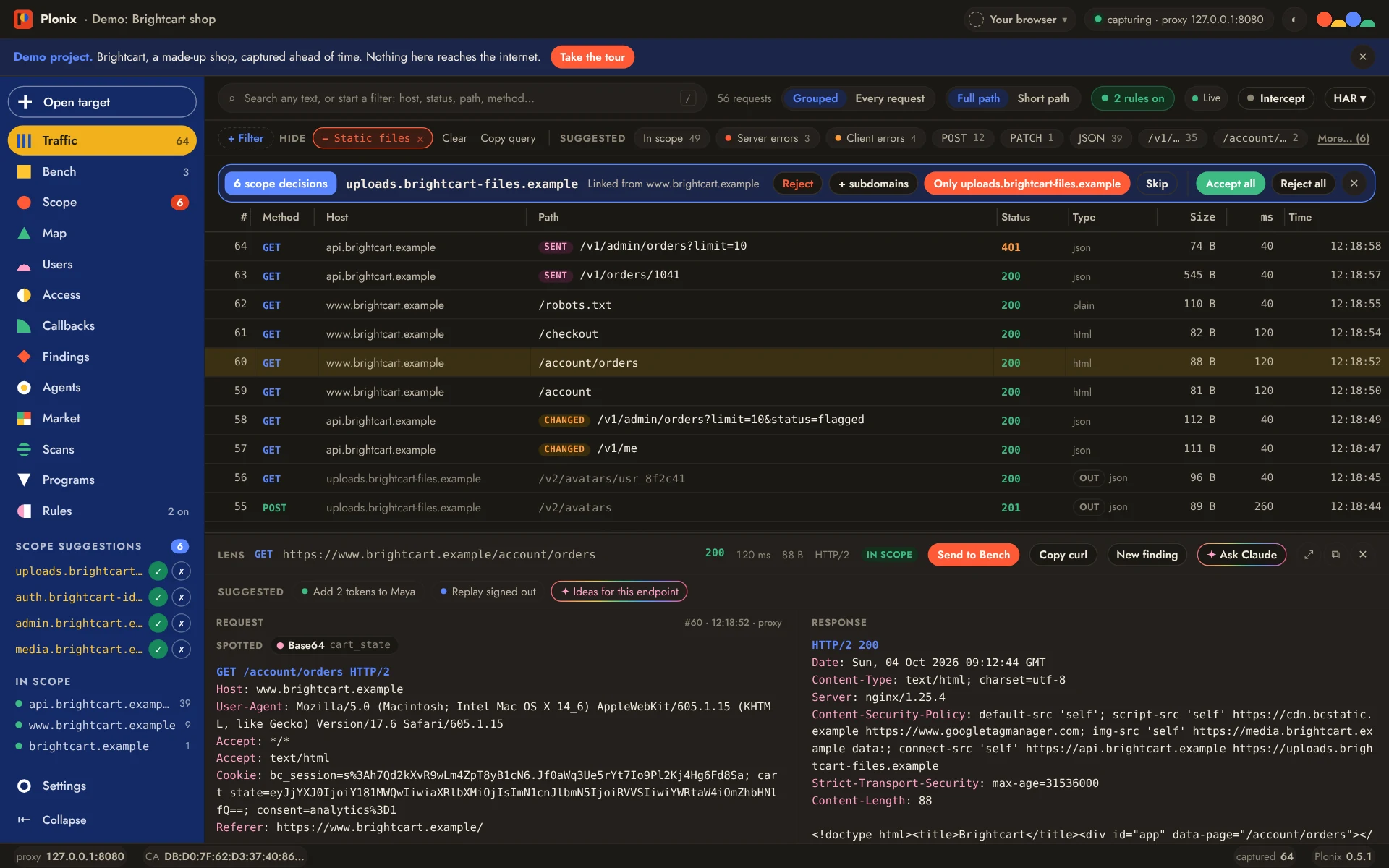Open the Scope sidebar section

[x=102, y=203]
